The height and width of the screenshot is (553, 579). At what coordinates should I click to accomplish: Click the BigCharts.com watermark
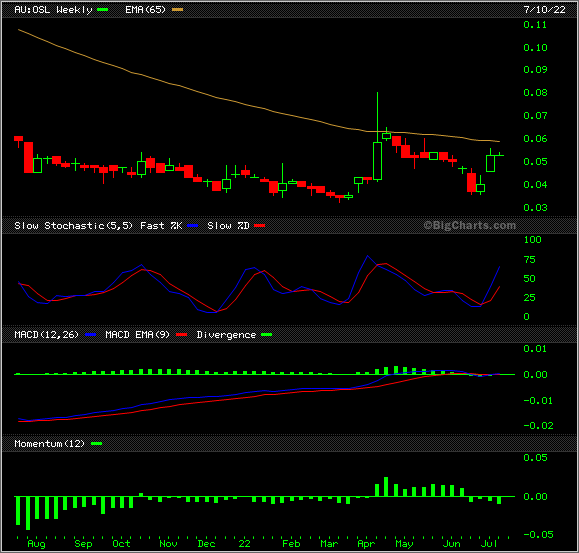tap(470, 225)
